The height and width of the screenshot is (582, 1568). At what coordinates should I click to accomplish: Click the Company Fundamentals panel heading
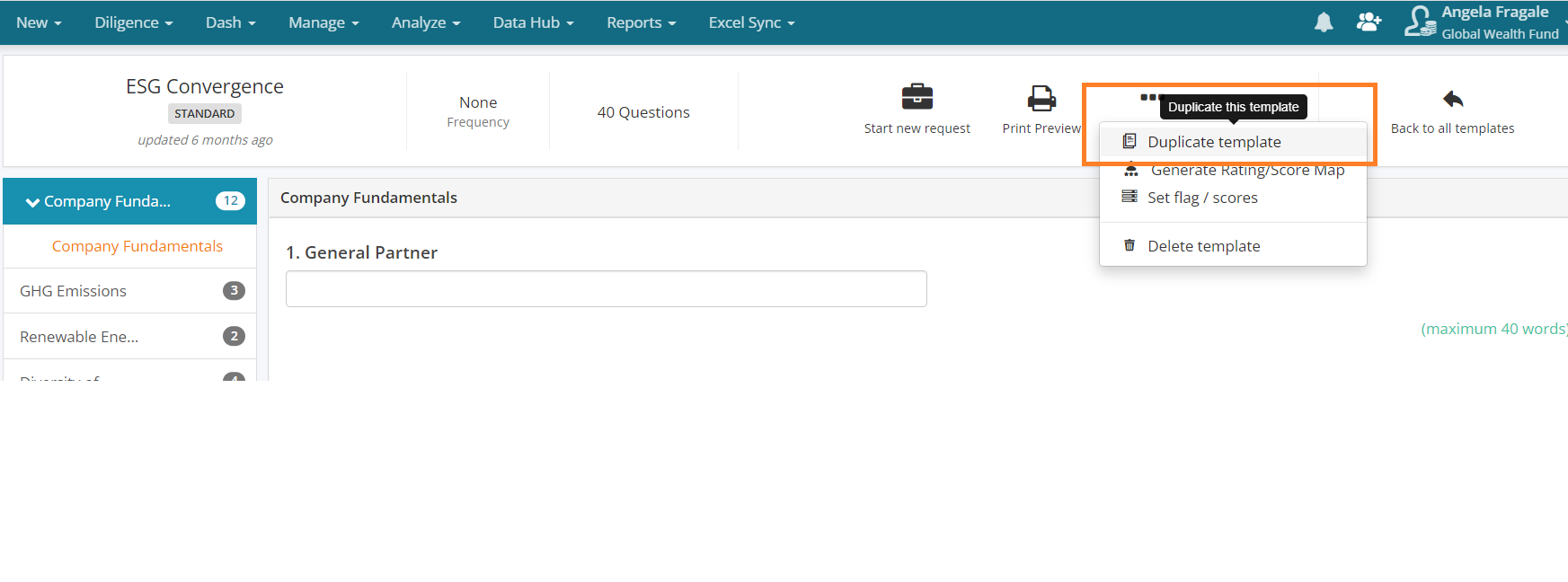[x=368, y=198]
